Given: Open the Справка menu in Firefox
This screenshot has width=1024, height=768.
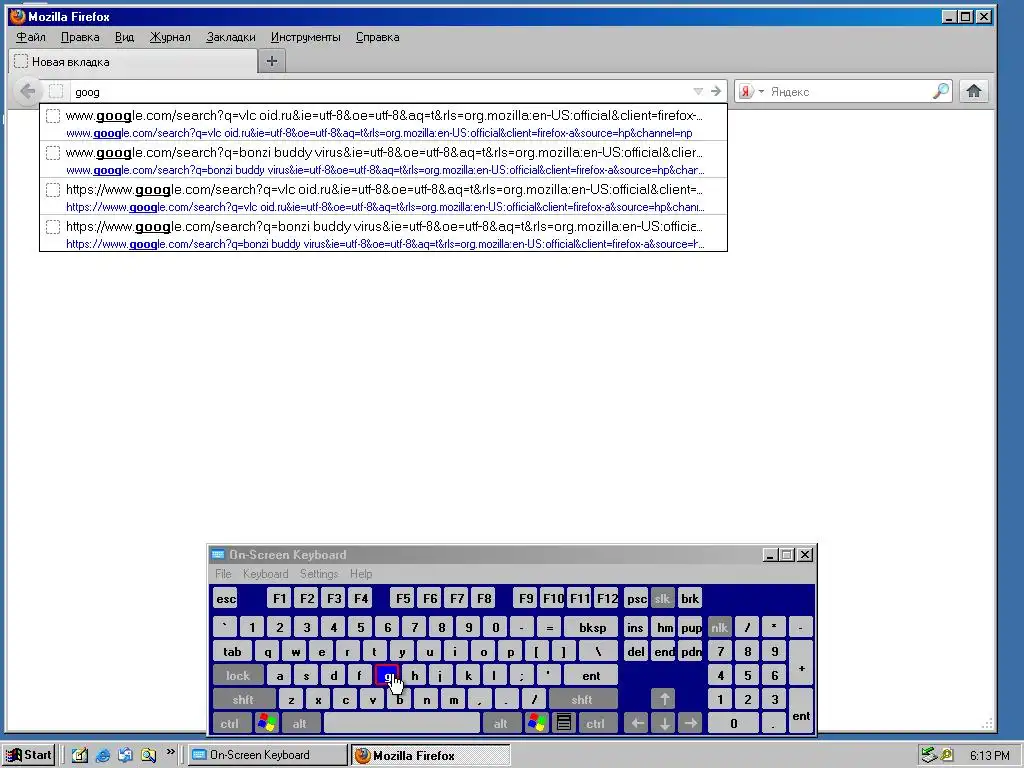Looking at the screenshot, I should (x=377, y=37).
